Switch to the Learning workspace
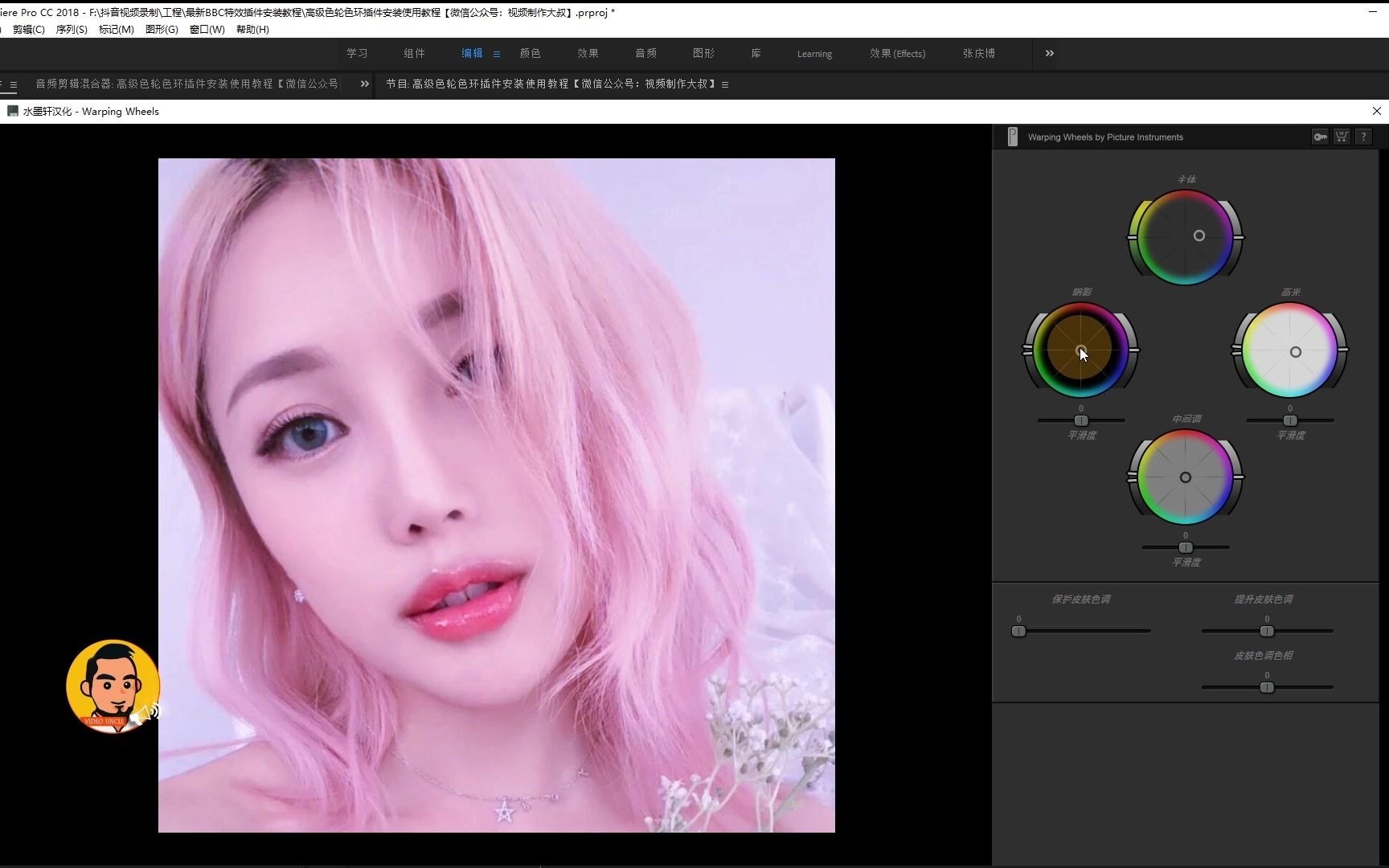The width and height of the screenshot is (1389, 868). click(x=814, y=54)
